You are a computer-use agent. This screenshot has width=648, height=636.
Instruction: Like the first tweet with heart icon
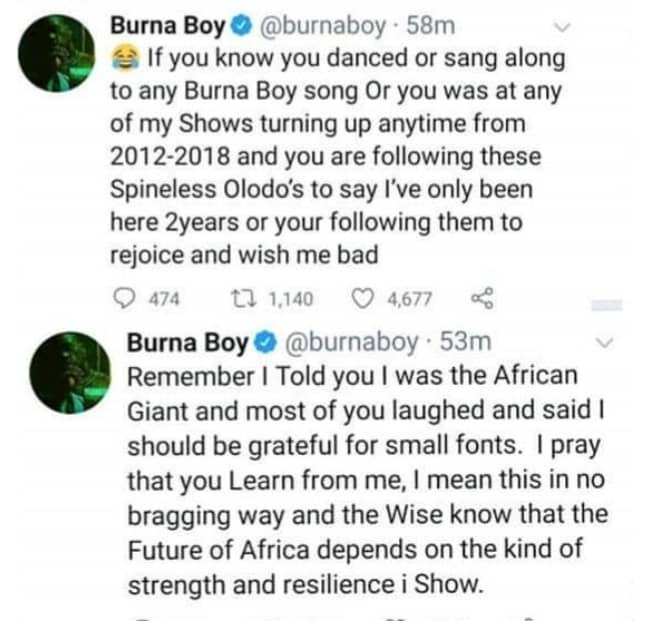[x=362, y=298]
